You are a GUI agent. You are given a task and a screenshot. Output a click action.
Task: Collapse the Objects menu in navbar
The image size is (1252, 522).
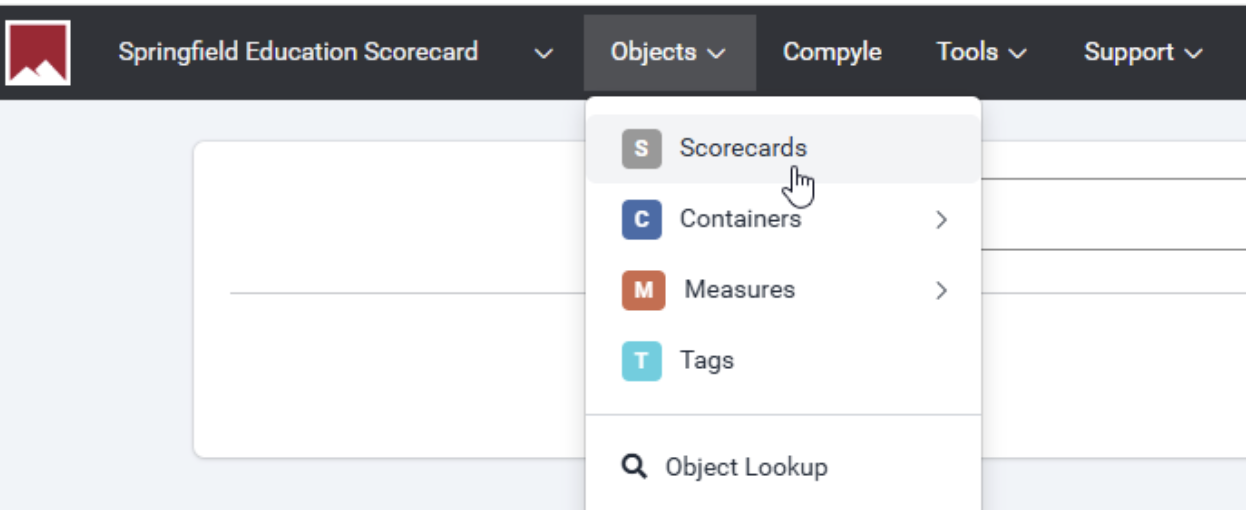click(x=668, y=52)
